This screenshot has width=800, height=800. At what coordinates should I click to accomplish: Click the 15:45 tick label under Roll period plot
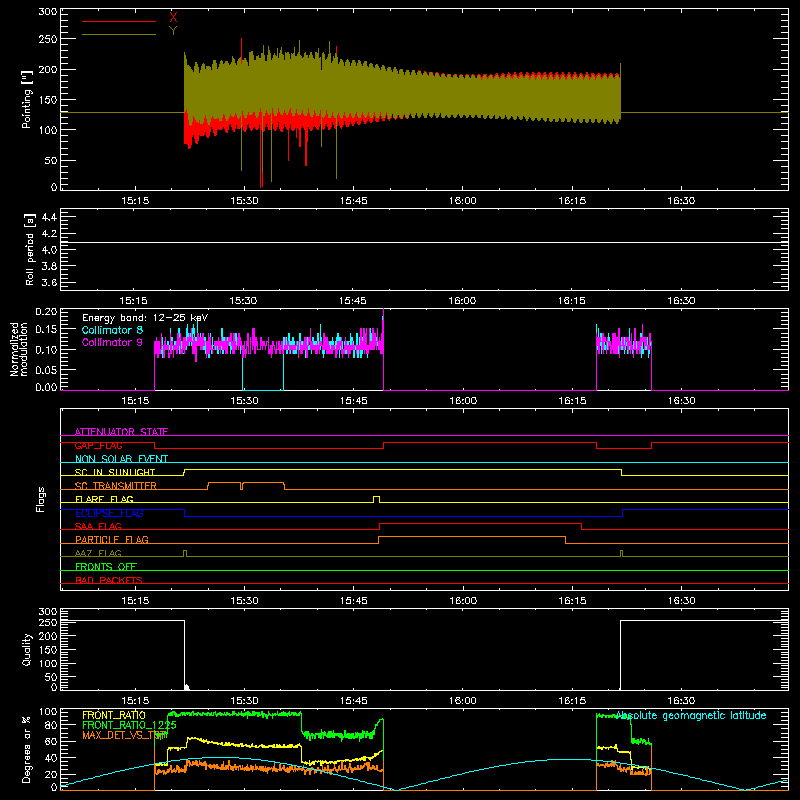coord(353,301)
